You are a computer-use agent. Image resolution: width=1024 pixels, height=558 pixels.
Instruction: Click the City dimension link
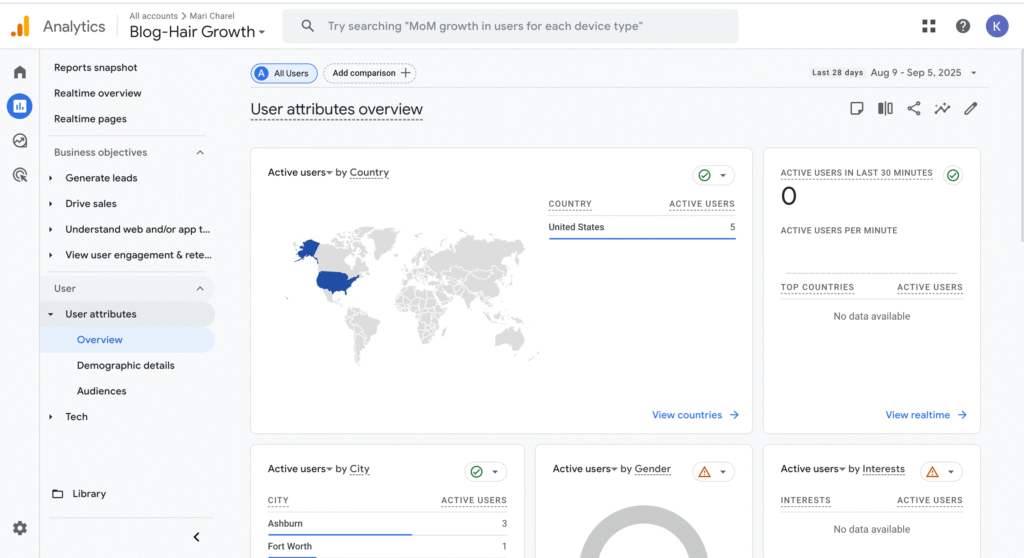pos(359,469)
